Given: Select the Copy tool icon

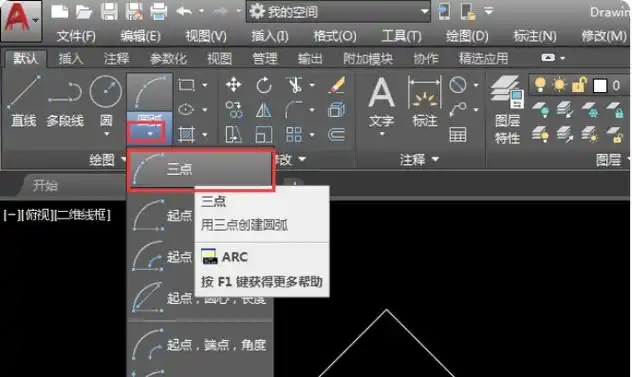Looking at the screenshot, I should coord(234,110).
